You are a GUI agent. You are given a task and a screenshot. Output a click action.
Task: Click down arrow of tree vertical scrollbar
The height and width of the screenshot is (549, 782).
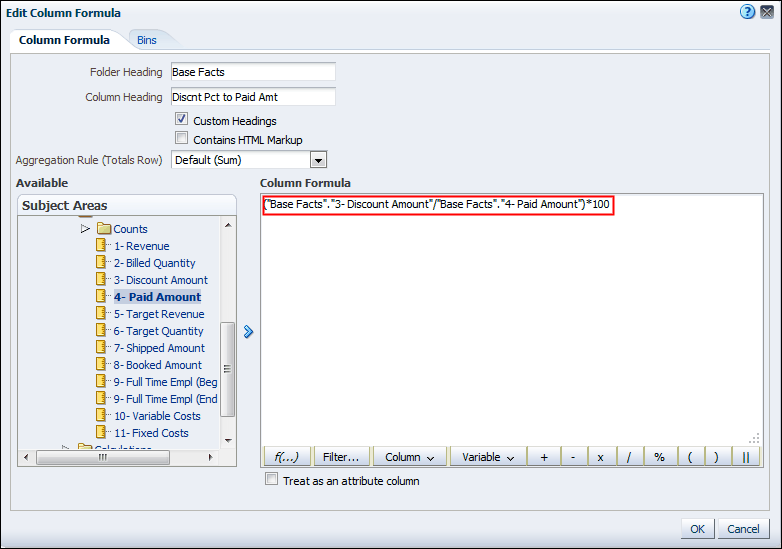tap(228, 440)
